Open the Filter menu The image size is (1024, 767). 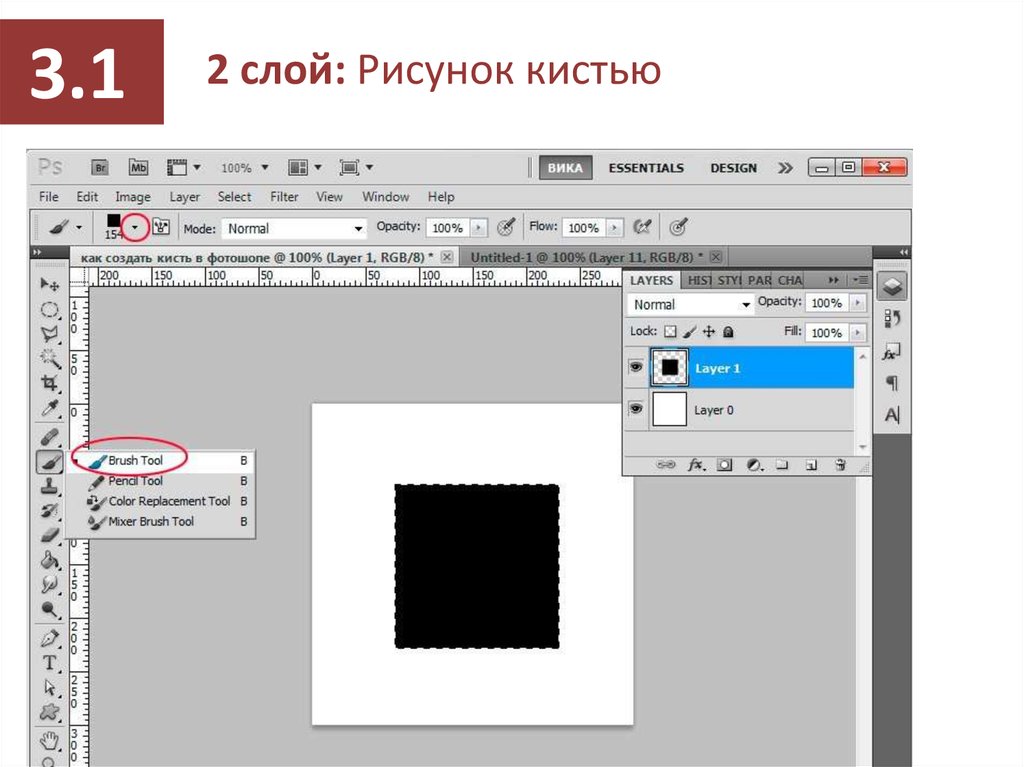[x=284, y=197]
